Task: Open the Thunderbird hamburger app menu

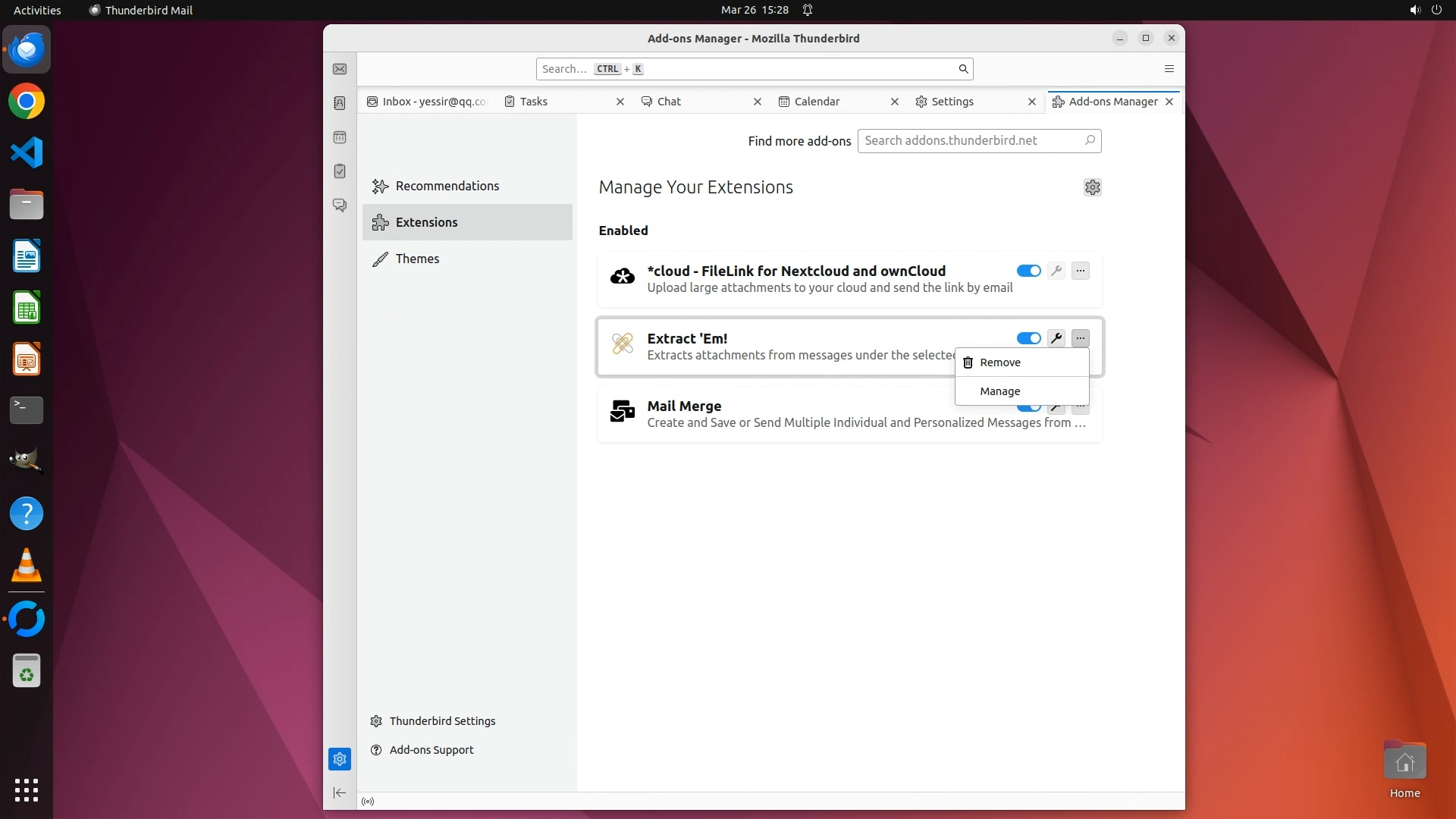Action: click(1169, 69)
